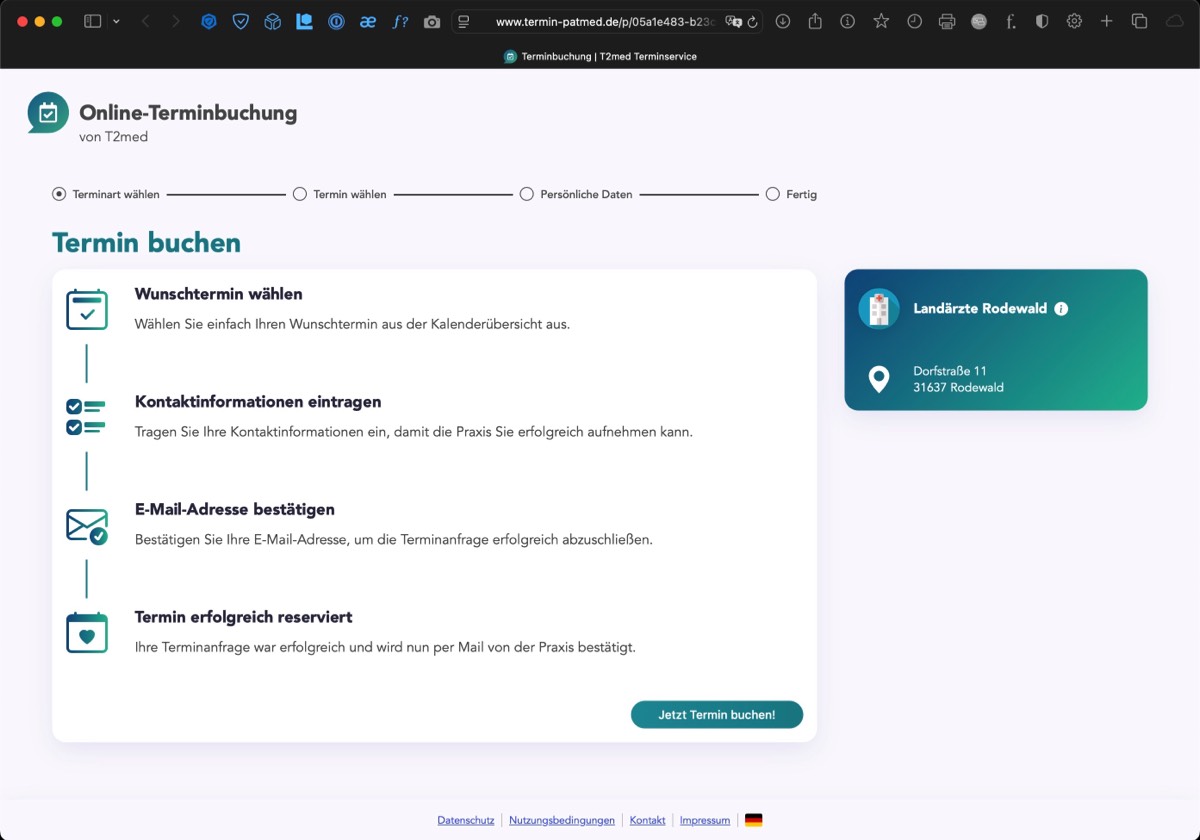The height and width of the screenshot is (840, 1200).
Task: Click the blue checkmark shield extension icon
Action: click(x=240, y=21)
